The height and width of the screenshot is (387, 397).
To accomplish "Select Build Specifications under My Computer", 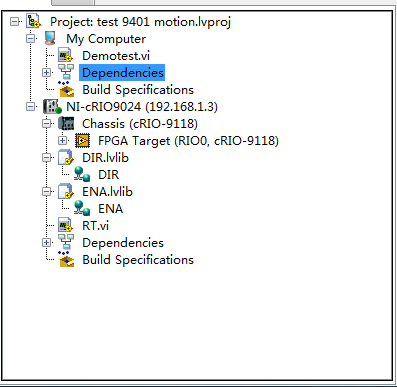I will click(138, 90).
